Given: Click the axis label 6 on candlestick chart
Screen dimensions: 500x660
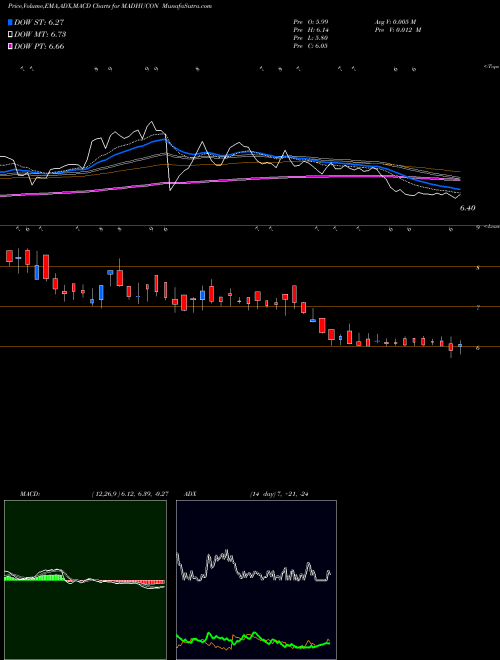Looking at the screenshot, I should pos(478,348).
